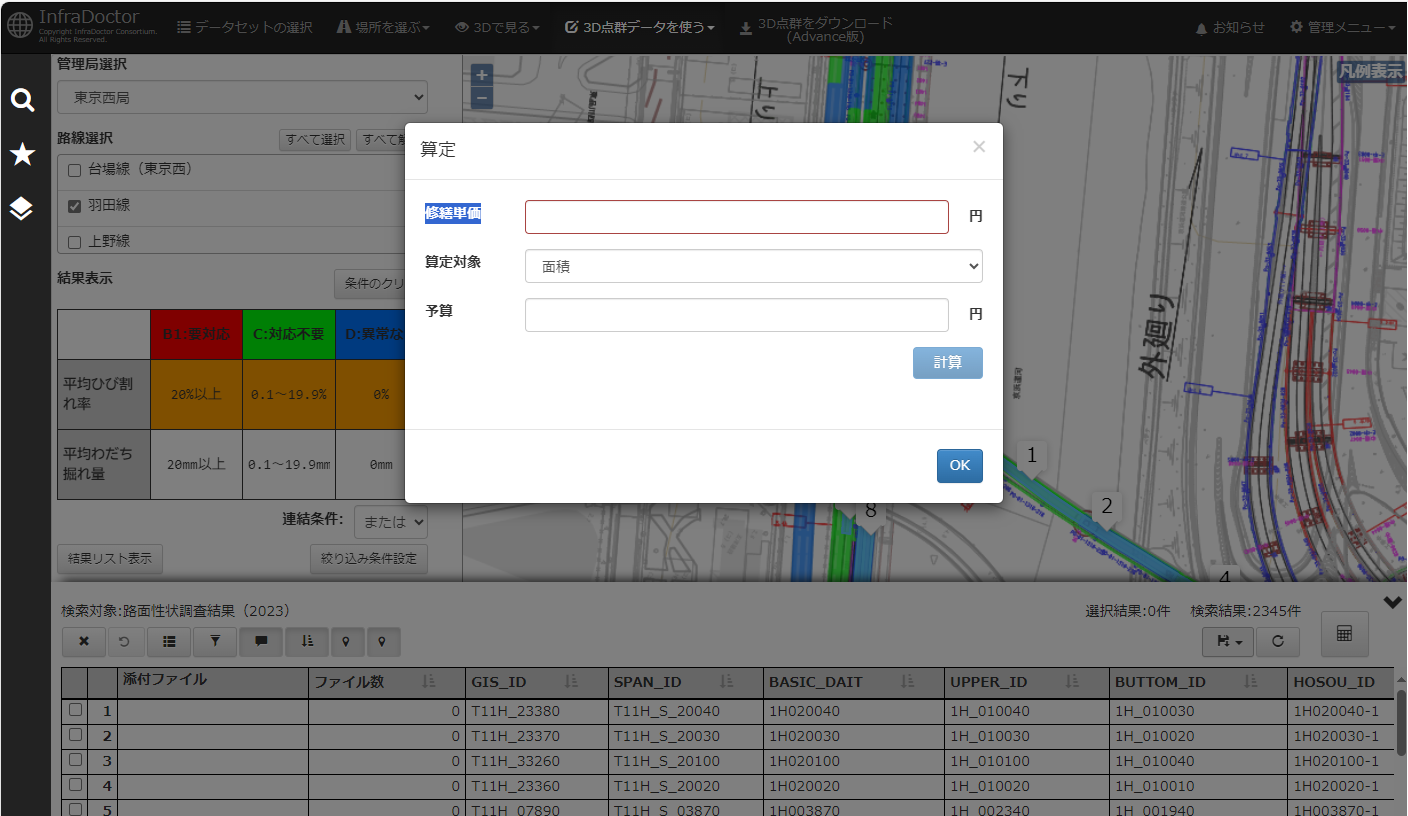Open the layers panel sidebar icon

pyautogui.click(x=22, y=208)
